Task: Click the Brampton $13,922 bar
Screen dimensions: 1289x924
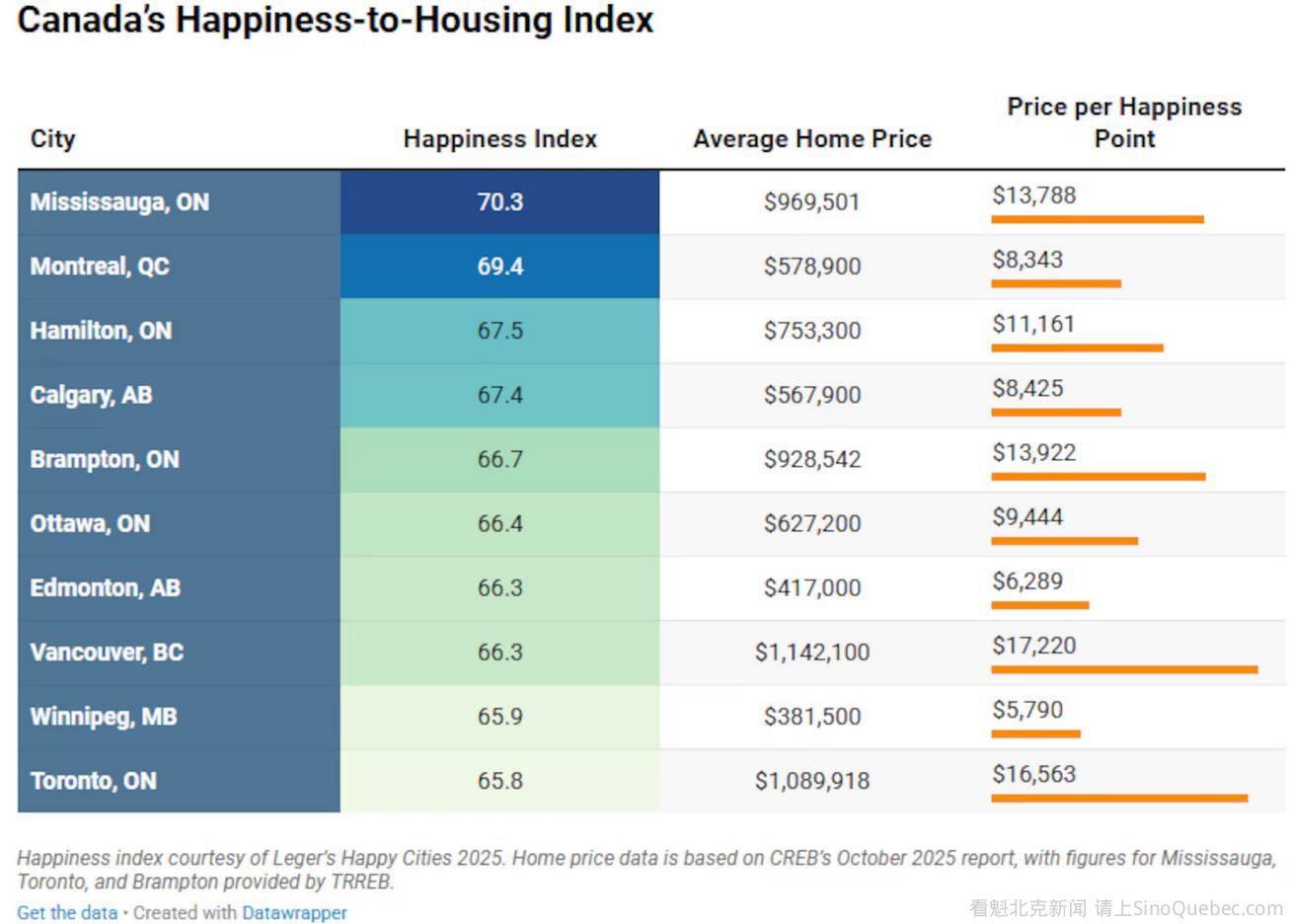Action: 1098,477
